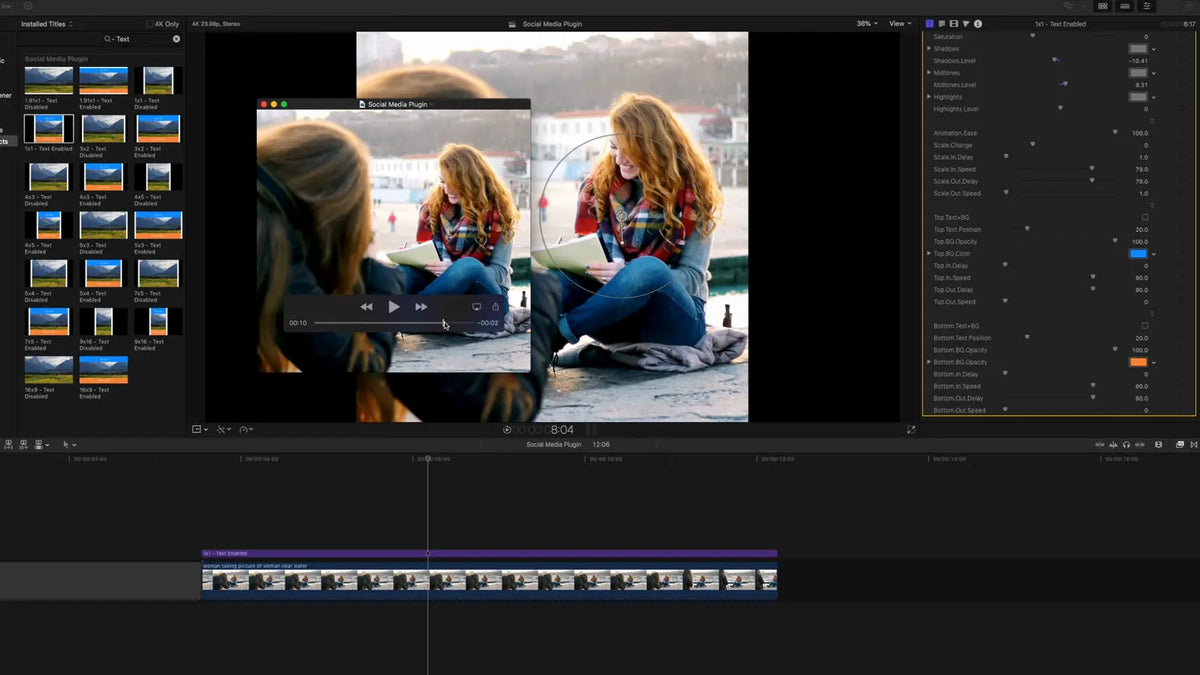The height and width of the screenshot is (675, 1200).
Task: Open the effects browser icon at timeline right
Action: click(x=1180, y=444)
